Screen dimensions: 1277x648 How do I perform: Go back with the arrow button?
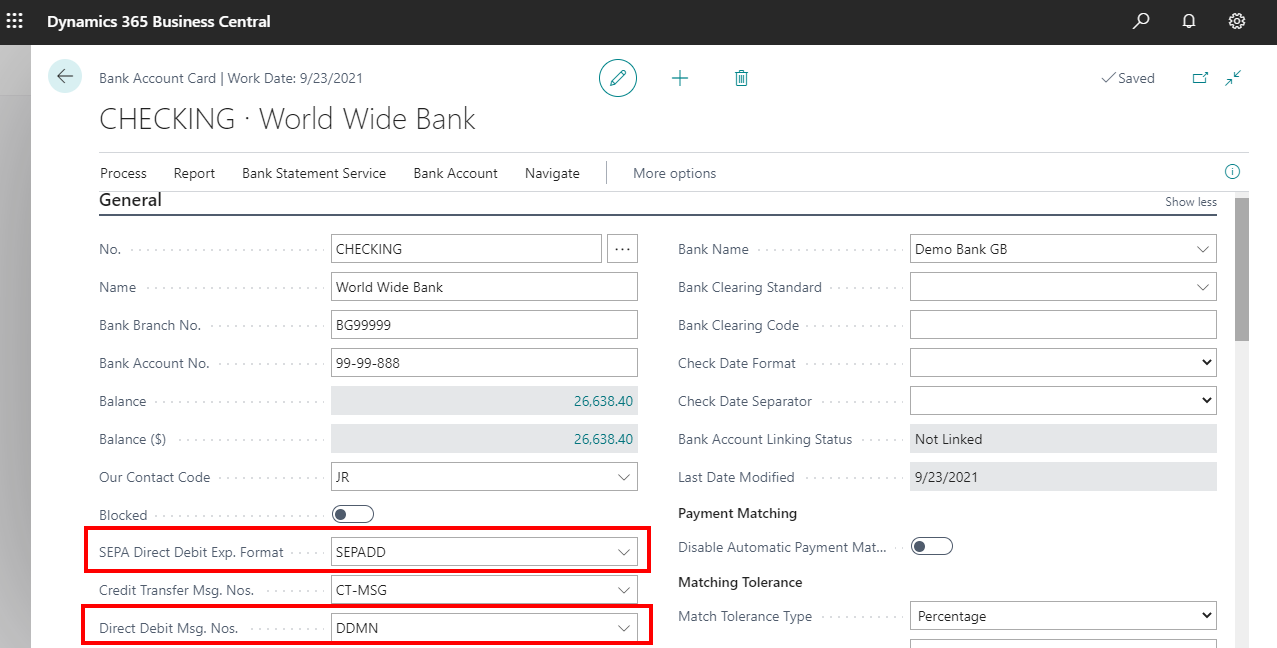point(65,77)
